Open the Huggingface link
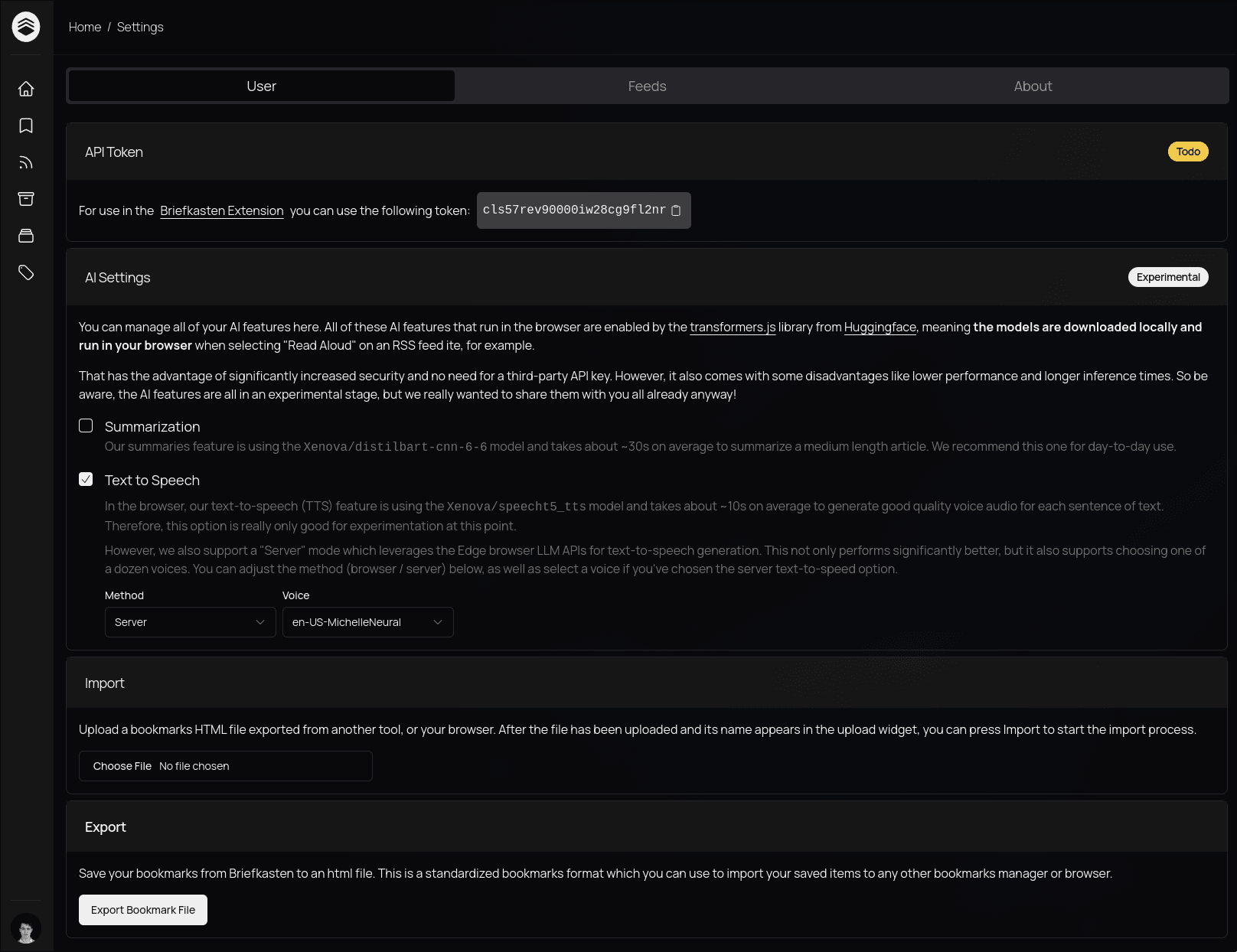The width and height of the screenshot is (1237, 952). [x=880, y=327]
